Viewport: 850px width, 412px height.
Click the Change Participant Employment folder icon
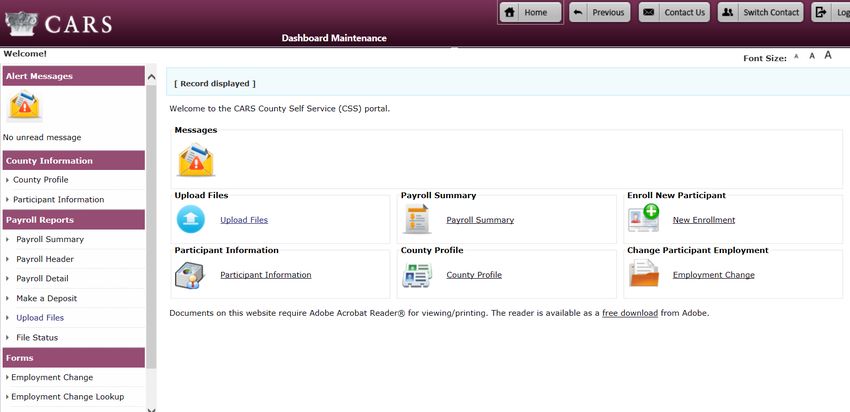[644, 273]
